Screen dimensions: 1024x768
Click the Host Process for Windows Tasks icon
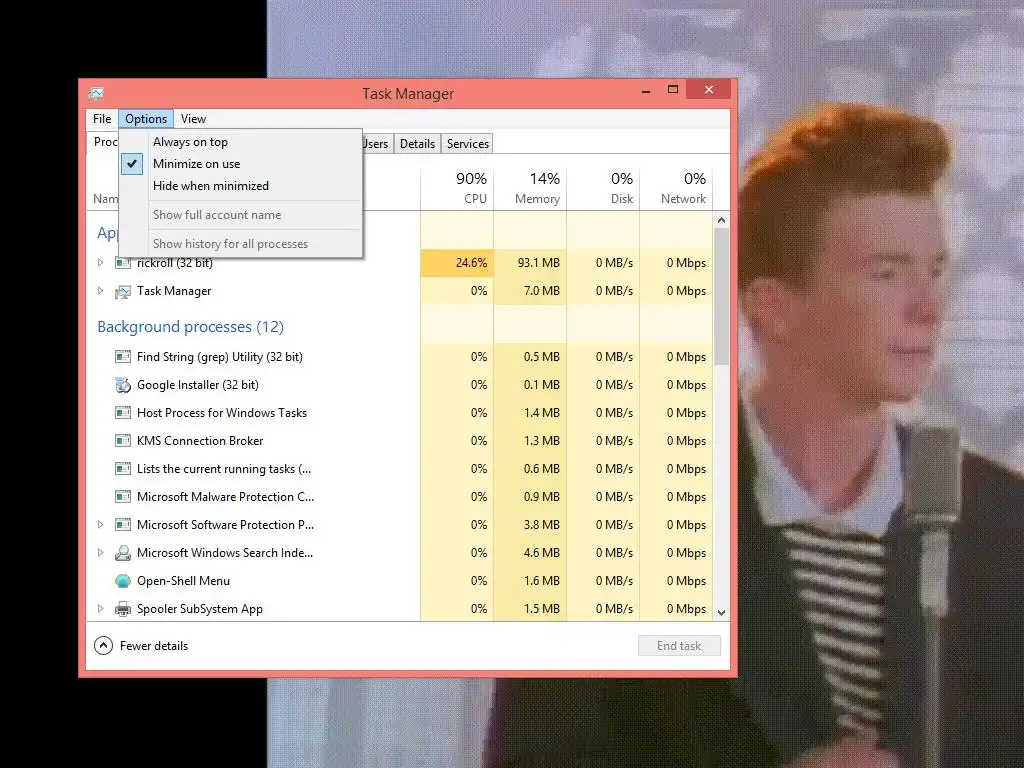coord(123,413)
